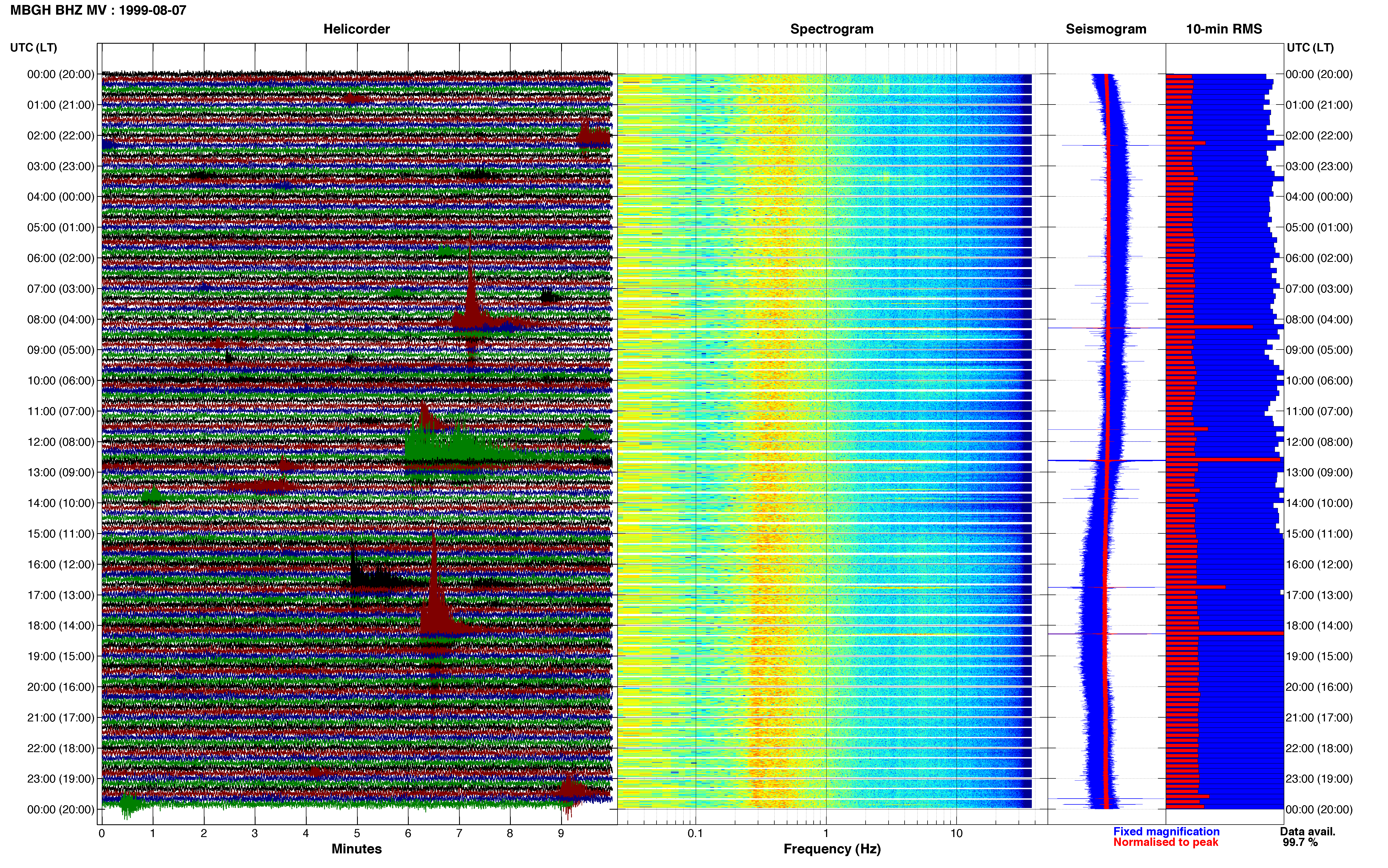
Task: Click left-axis time label '22:00 (18:00)'
Action: point(61,749)
